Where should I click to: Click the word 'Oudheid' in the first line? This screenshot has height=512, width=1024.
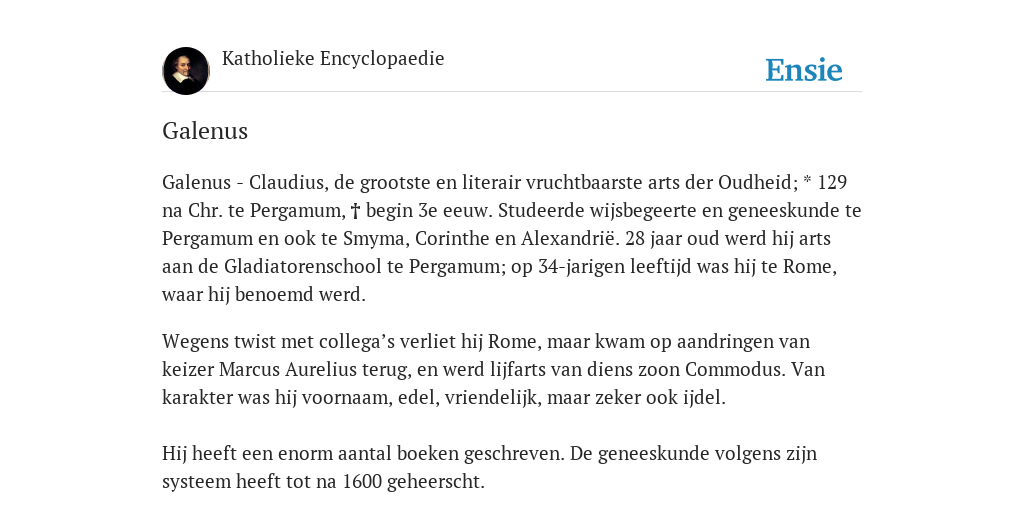(758, 182)
